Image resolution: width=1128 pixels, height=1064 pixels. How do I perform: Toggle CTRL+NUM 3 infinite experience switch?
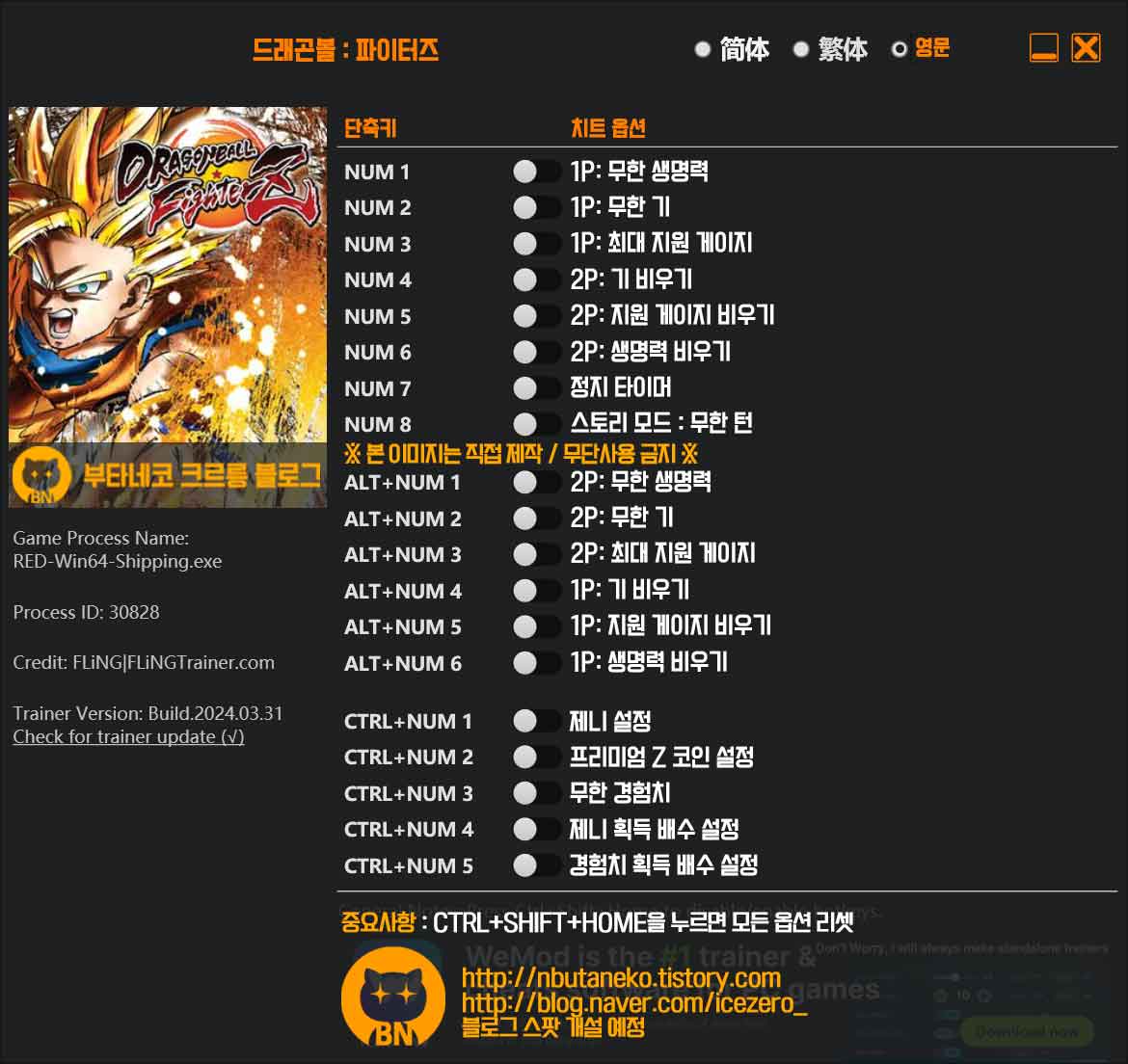pyautogui.click(x=536, y=793)
